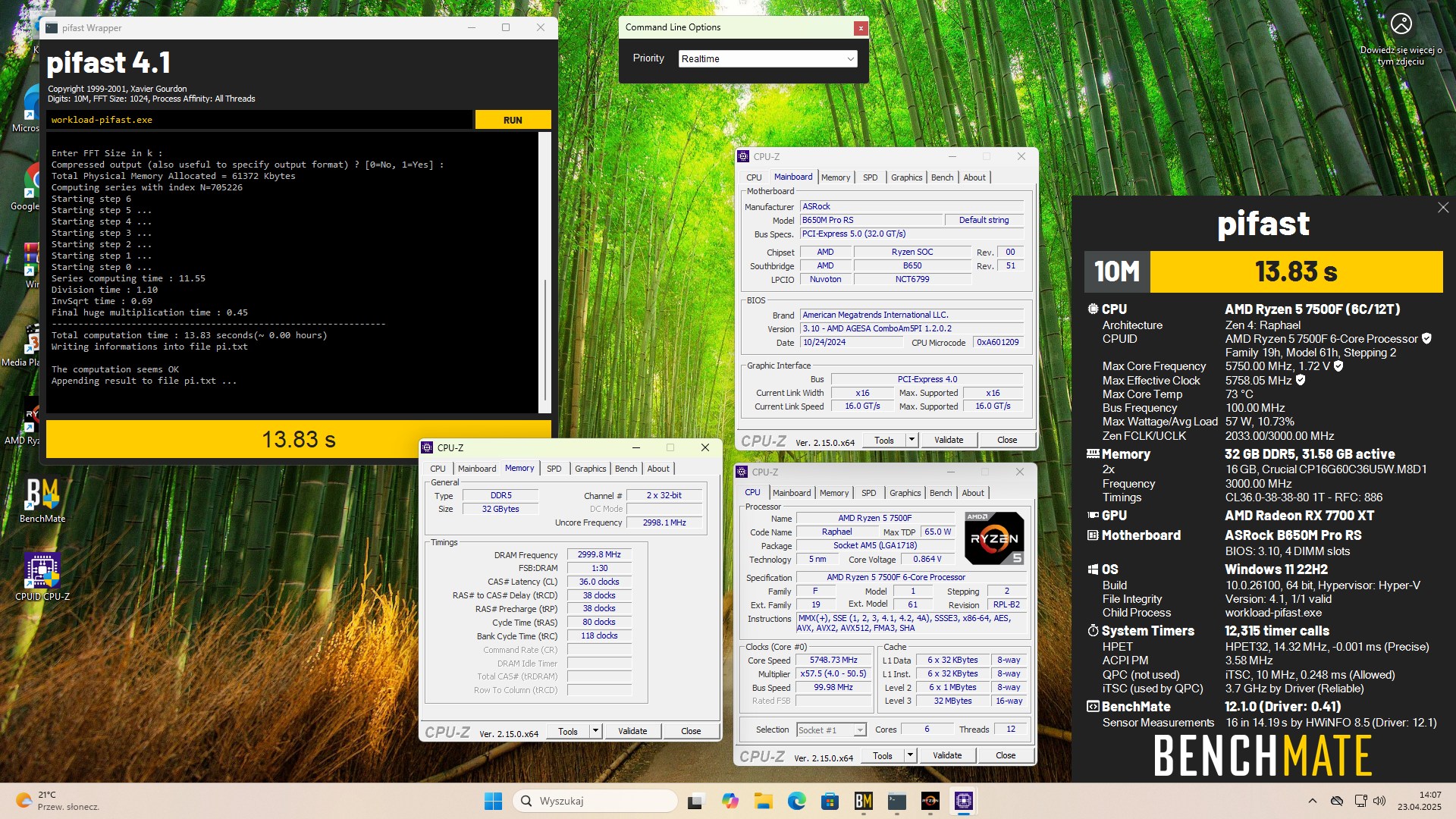Click the 'AMD Radeon RX 7700 XT' GPU line

1299,516
